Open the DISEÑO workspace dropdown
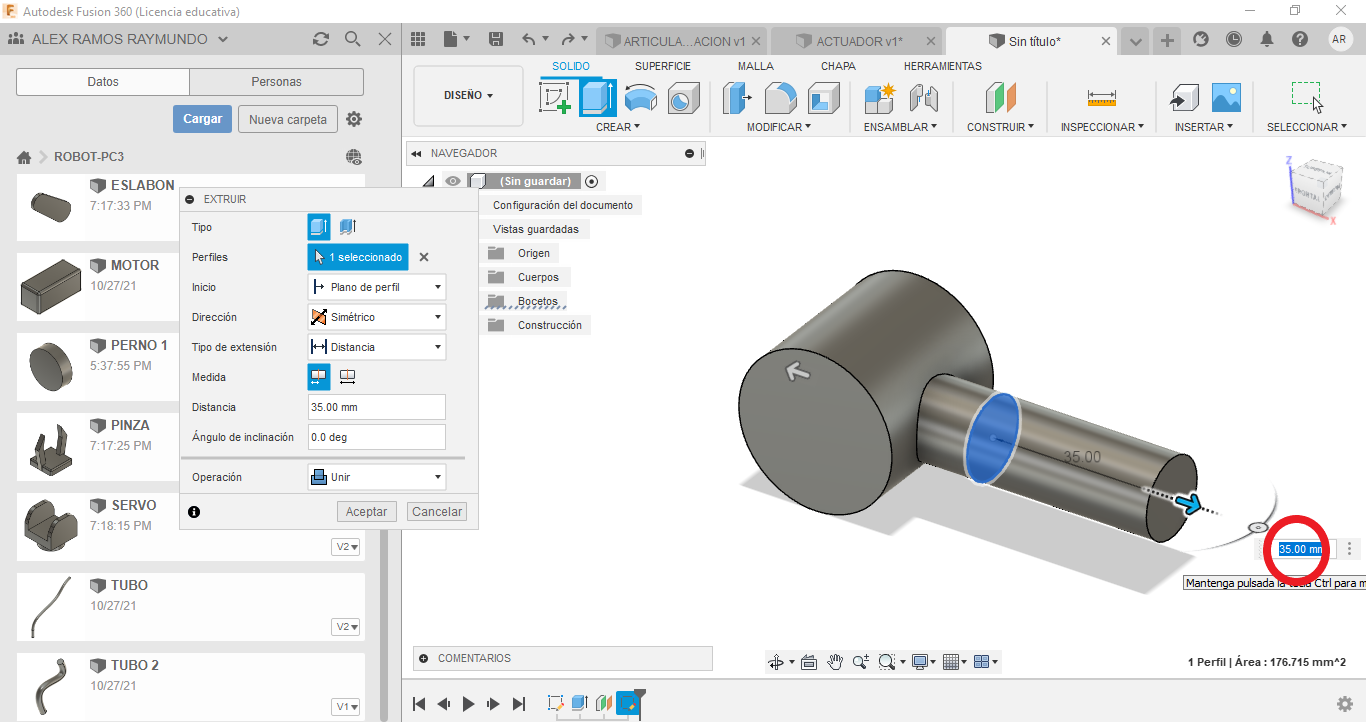 click(x=468, y=96)
